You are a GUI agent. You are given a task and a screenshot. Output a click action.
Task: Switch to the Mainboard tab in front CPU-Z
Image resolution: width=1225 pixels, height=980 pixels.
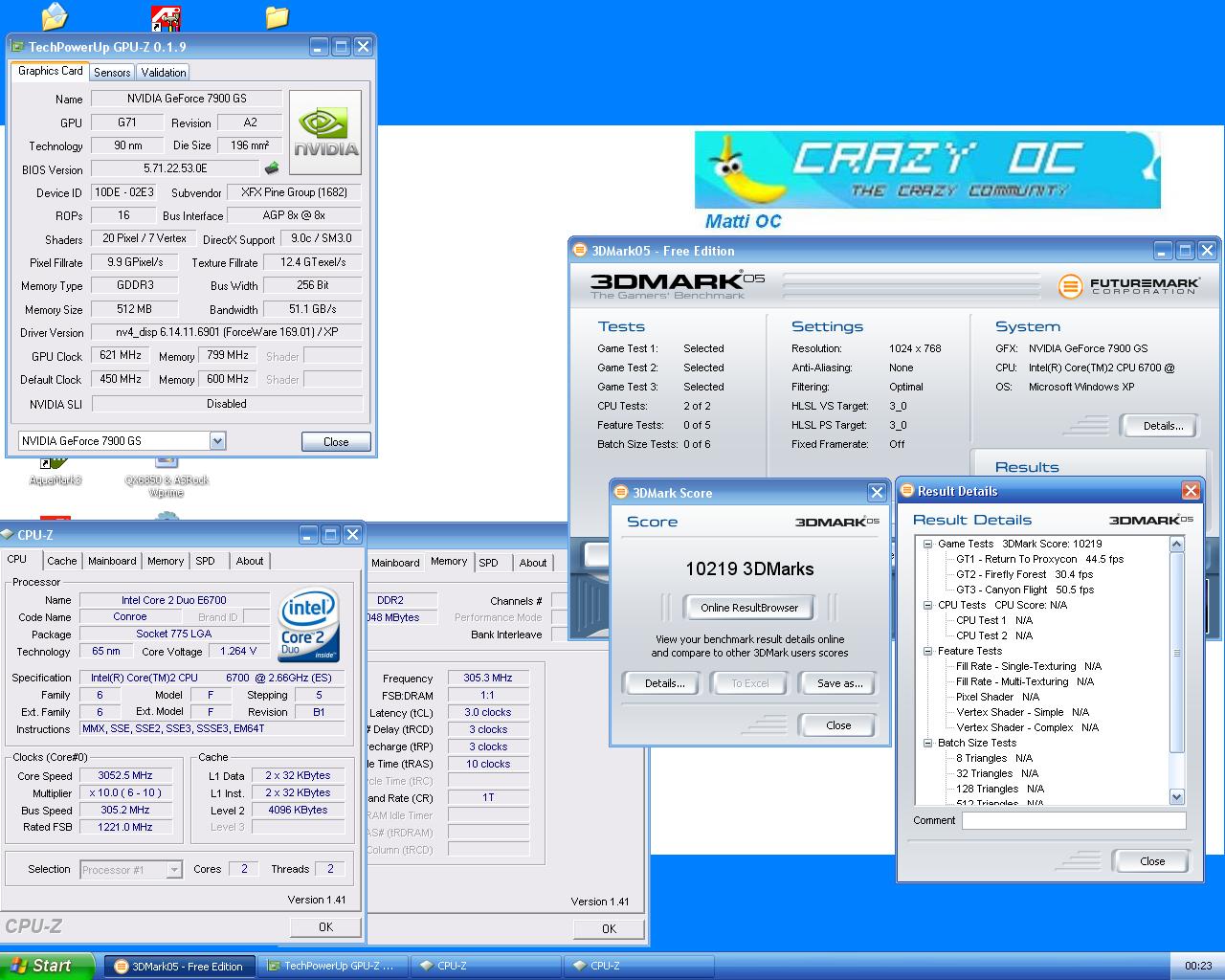point(112,561)
